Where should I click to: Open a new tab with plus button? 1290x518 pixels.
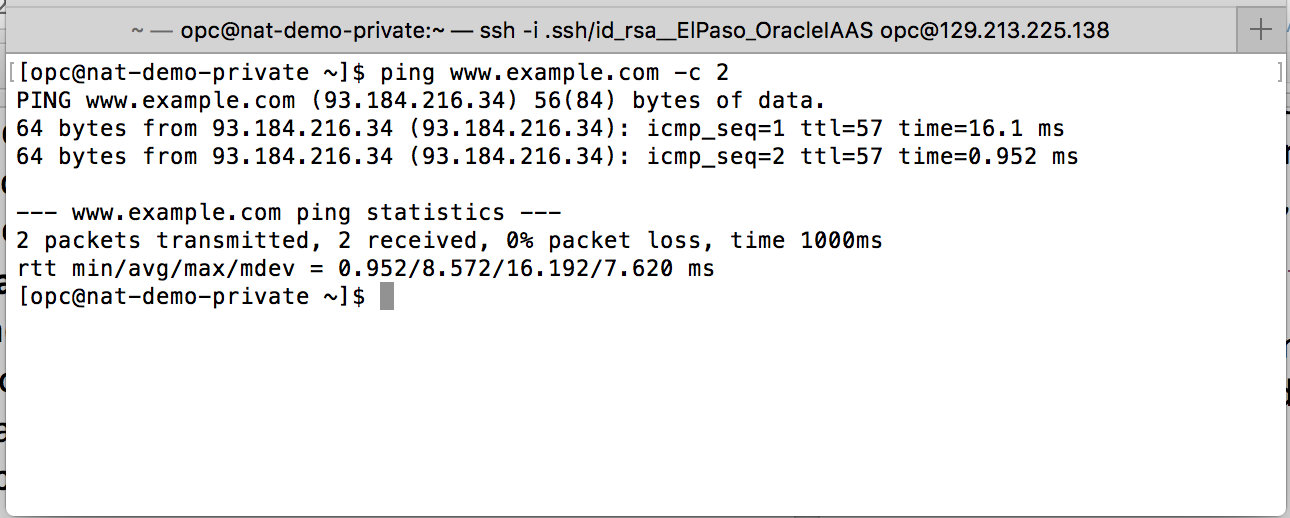coord(1262,30)
